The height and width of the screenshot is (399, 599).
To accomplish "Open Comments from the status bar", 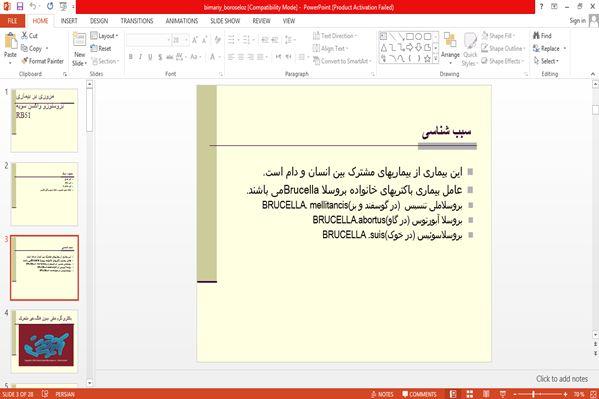I will (x=419, y=394).
